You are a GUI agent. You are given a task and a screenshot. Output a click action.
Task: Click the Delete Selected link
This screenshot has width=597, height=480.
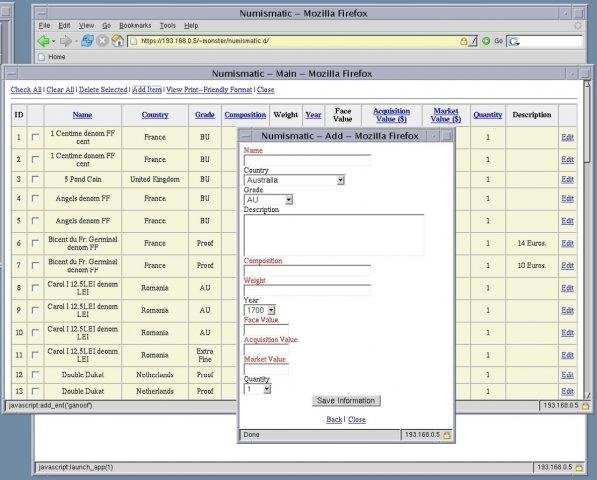click(x=103, y=90)
